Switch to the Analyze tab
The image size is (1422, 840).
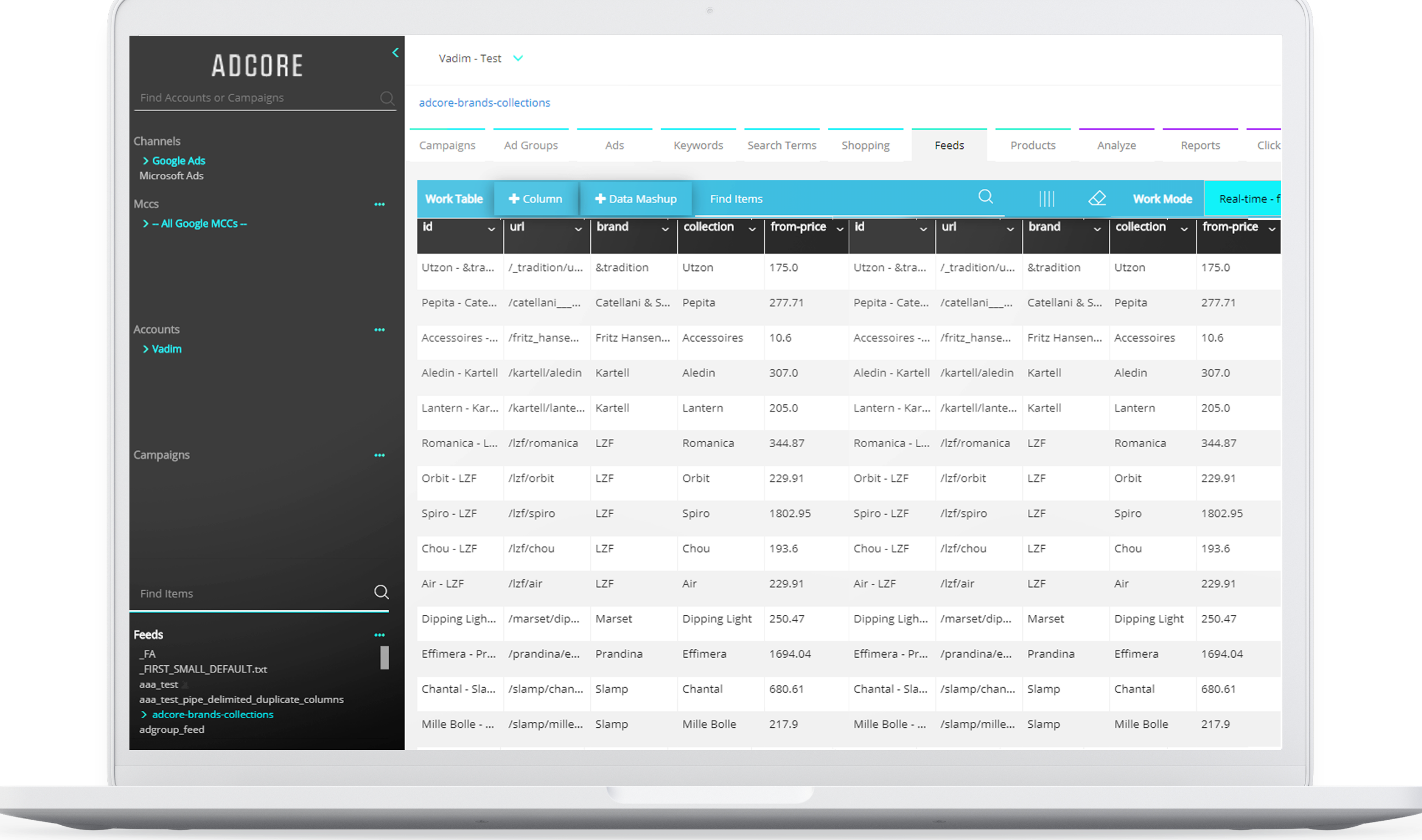(x=1116, y=146)
